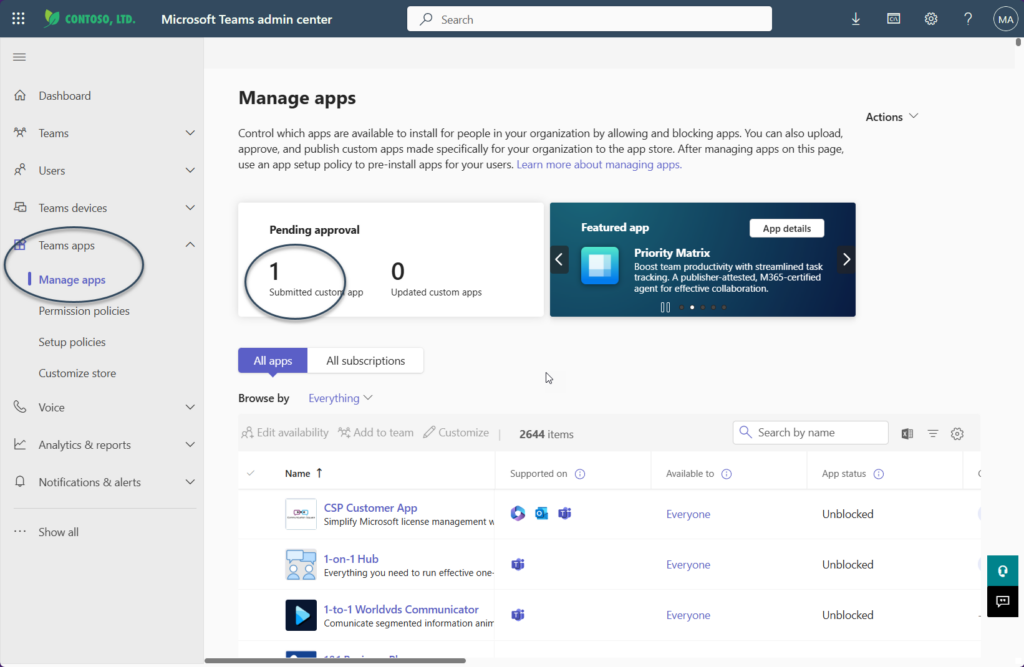Toggle the select-all checkmark in the table header
1024x667 pixels.
pyautogui.click(x=251, y=473)
